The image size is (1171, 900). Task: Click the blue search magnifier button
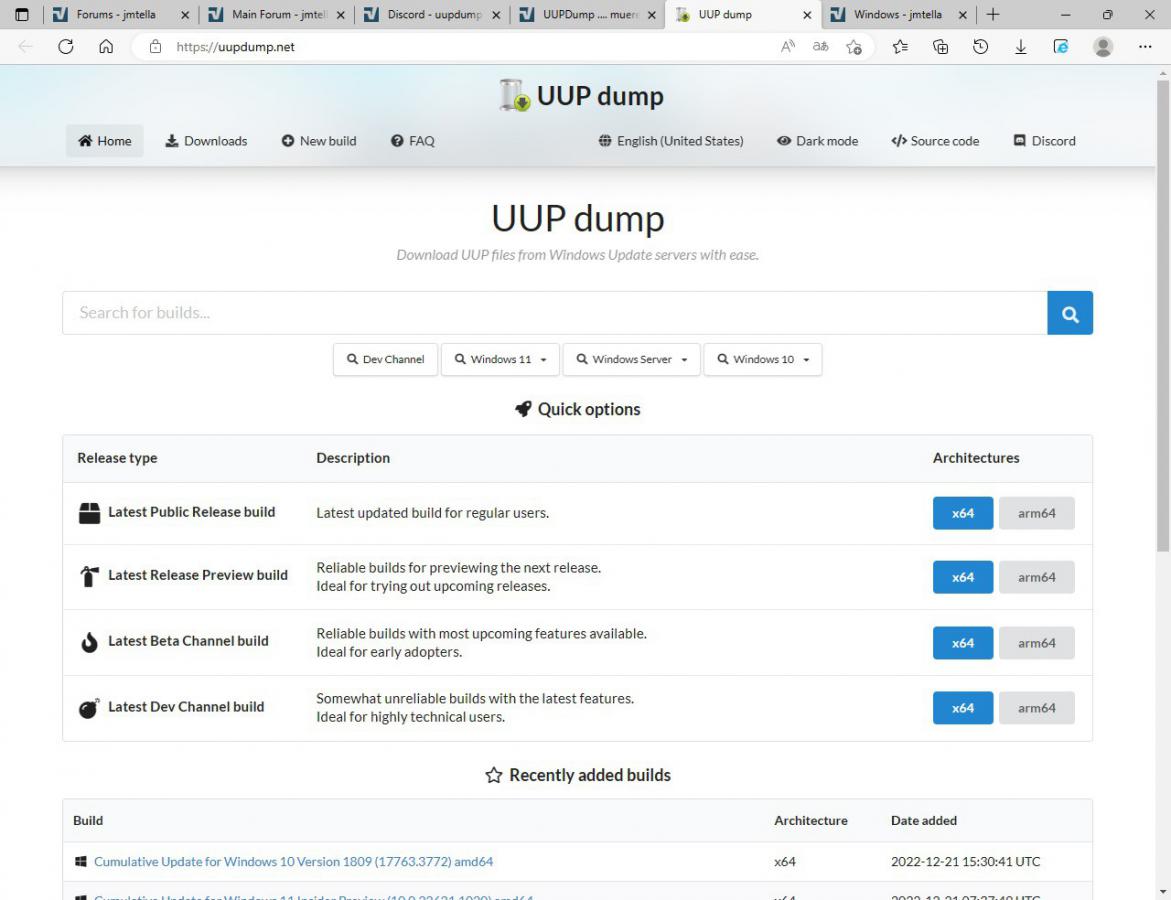click(1069, 313)
